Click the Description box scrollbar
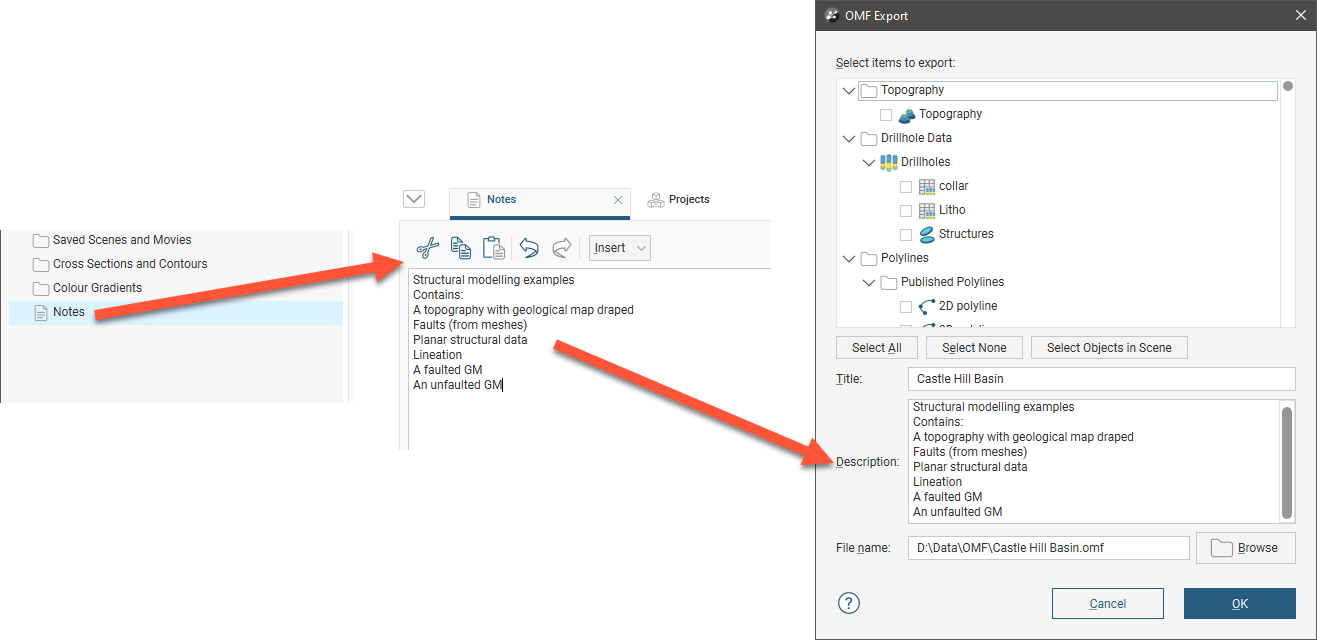 click(1288, 461)
